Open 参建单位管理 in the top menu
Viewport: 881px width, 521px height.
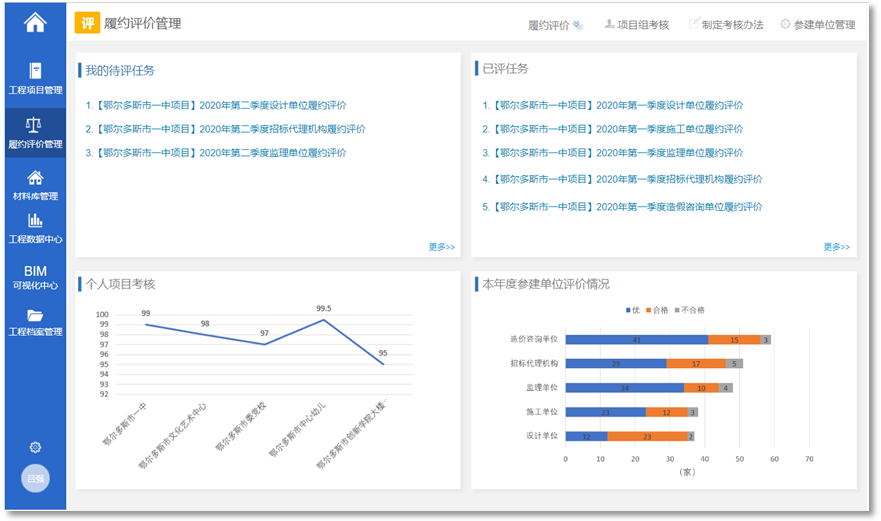pyautogui.click(x=817, y=24)
